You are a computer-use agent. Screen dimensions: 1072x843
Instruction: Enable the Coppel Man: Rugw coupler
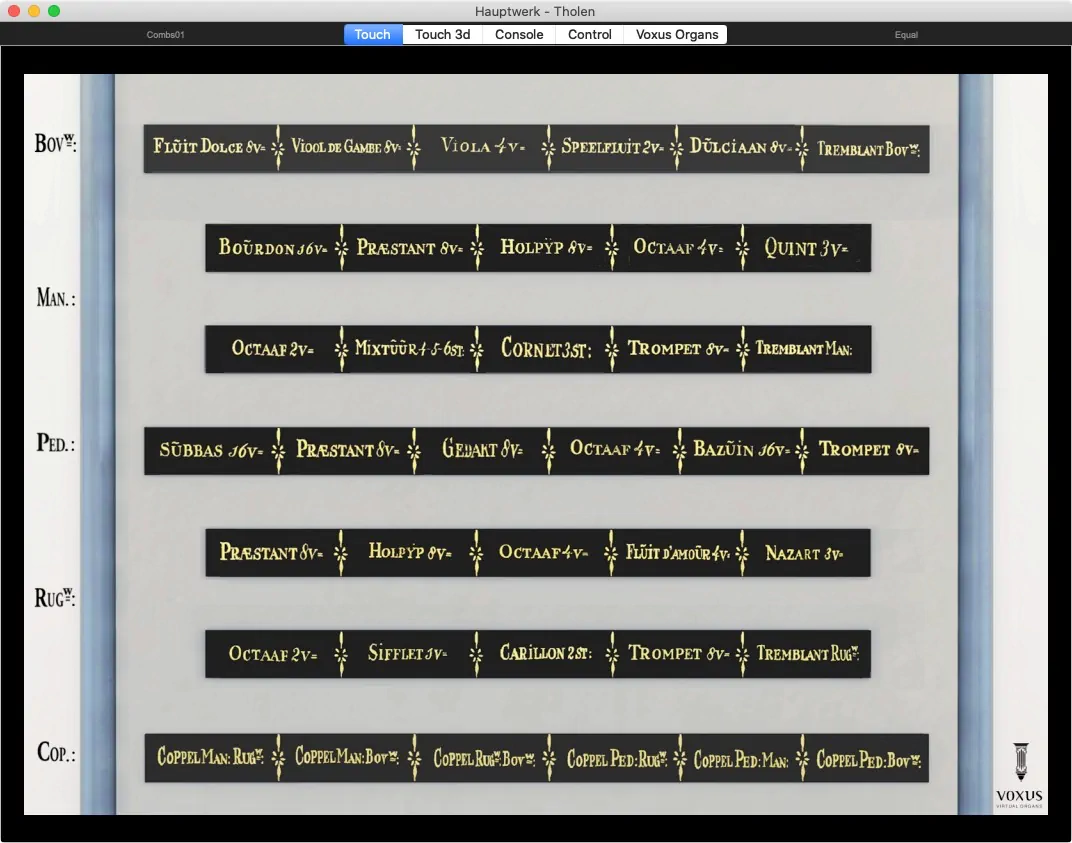coord(209,758)
